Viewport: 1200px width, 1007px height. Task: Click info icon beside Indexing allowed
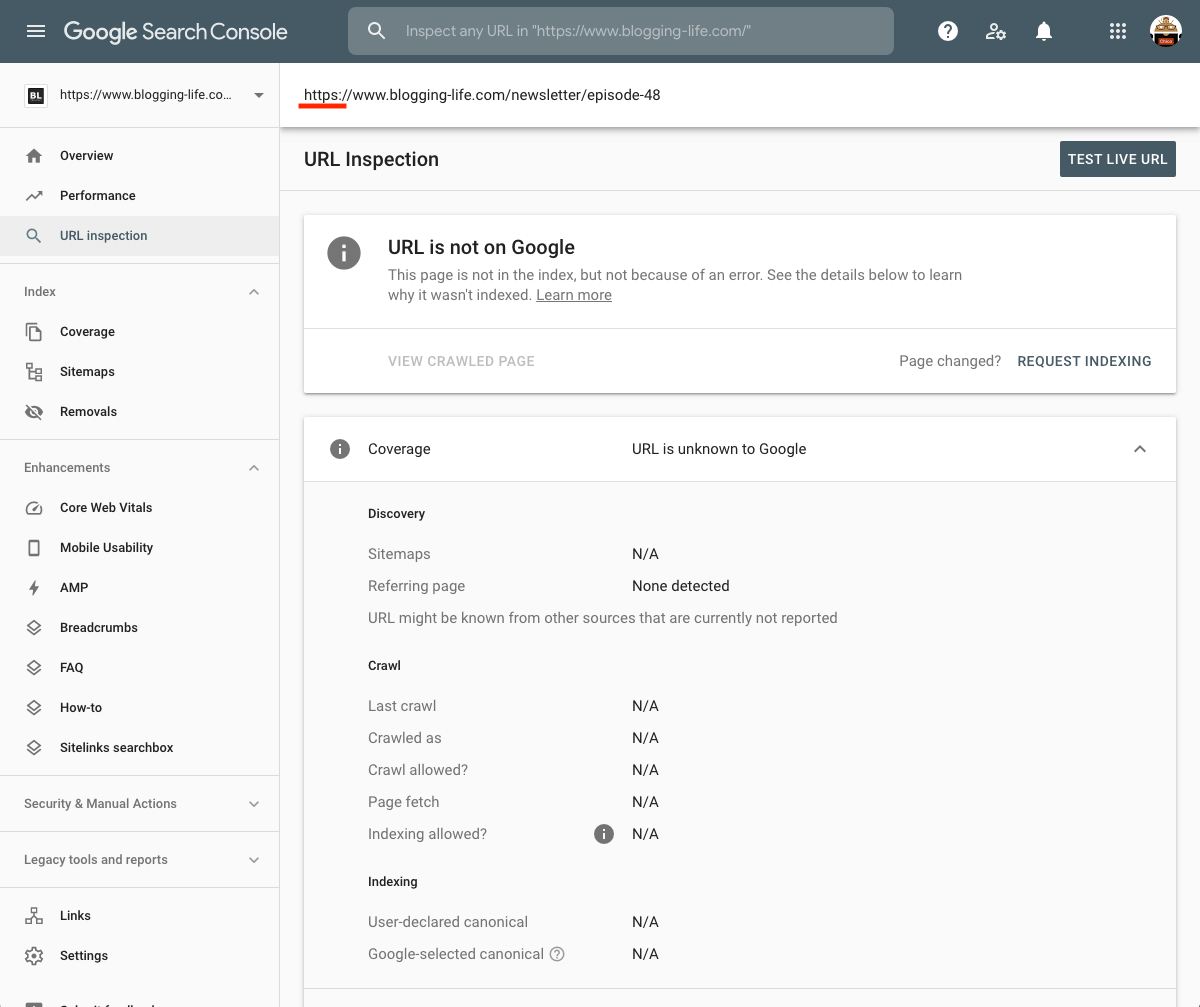[x=604, y=834]
